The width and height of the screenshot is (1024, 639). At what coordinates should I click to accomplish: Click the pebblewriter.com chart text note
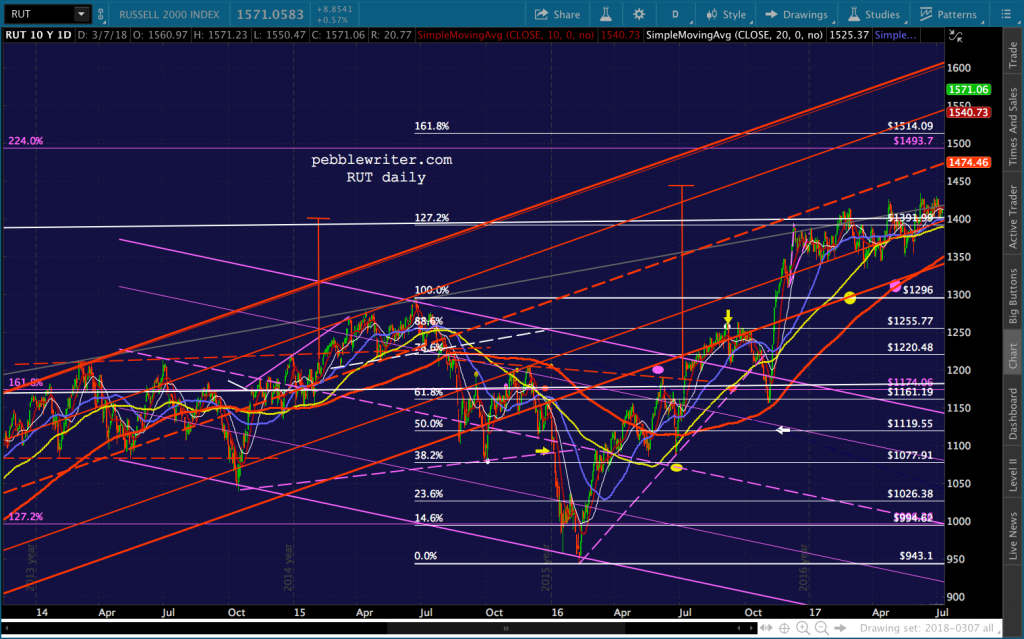(x=381, y=159)
